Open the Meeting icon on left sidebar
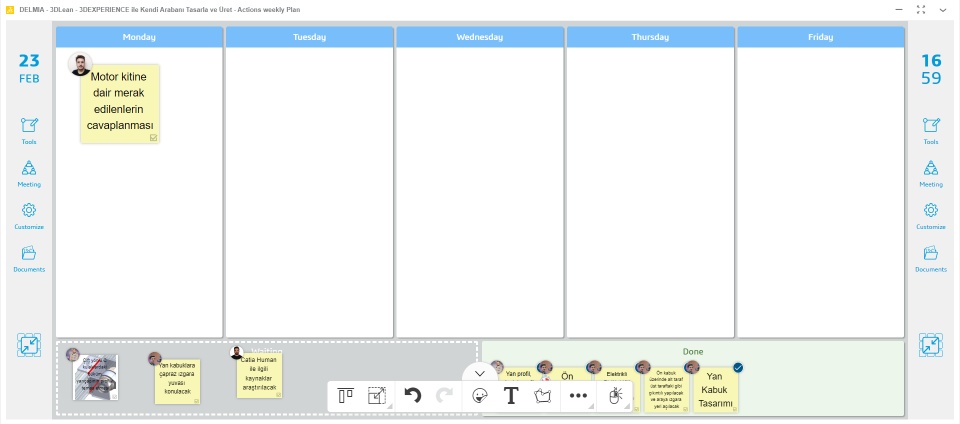The width and height of the screenshot is (960, 424). [x=29, y=172]
